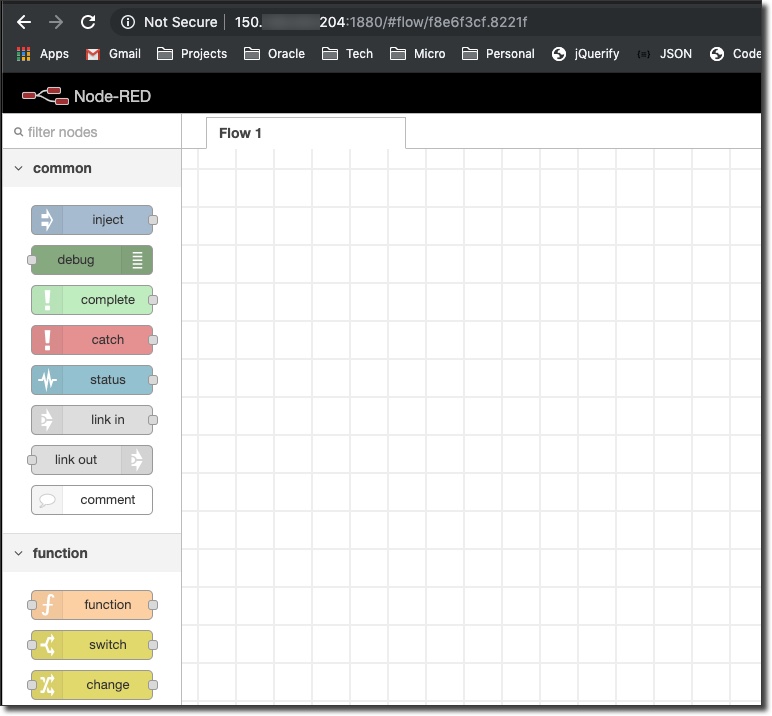Click the catch node exclamation icon

pos(47,340)
